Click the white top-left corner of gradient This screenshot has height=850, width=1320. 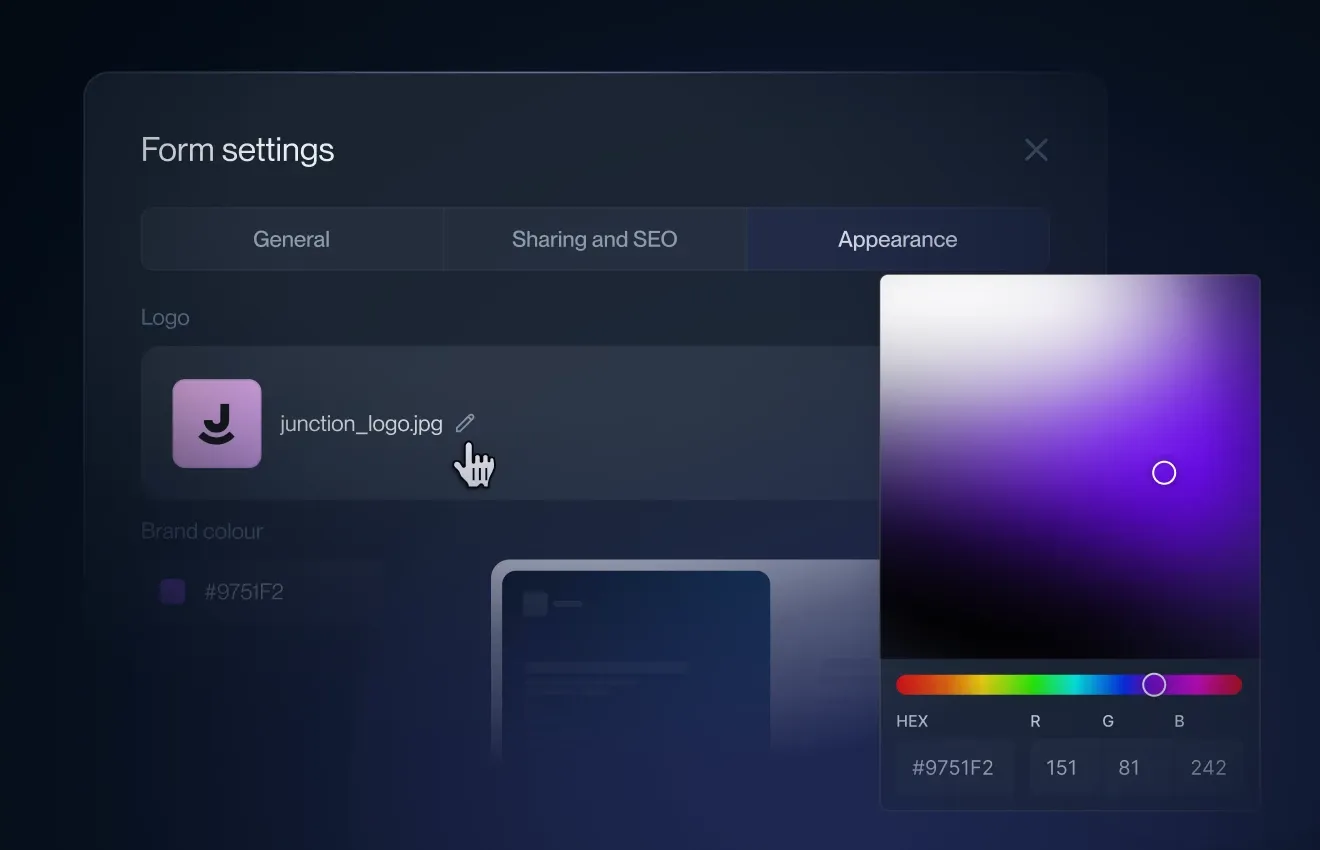(x=890, y=285)
